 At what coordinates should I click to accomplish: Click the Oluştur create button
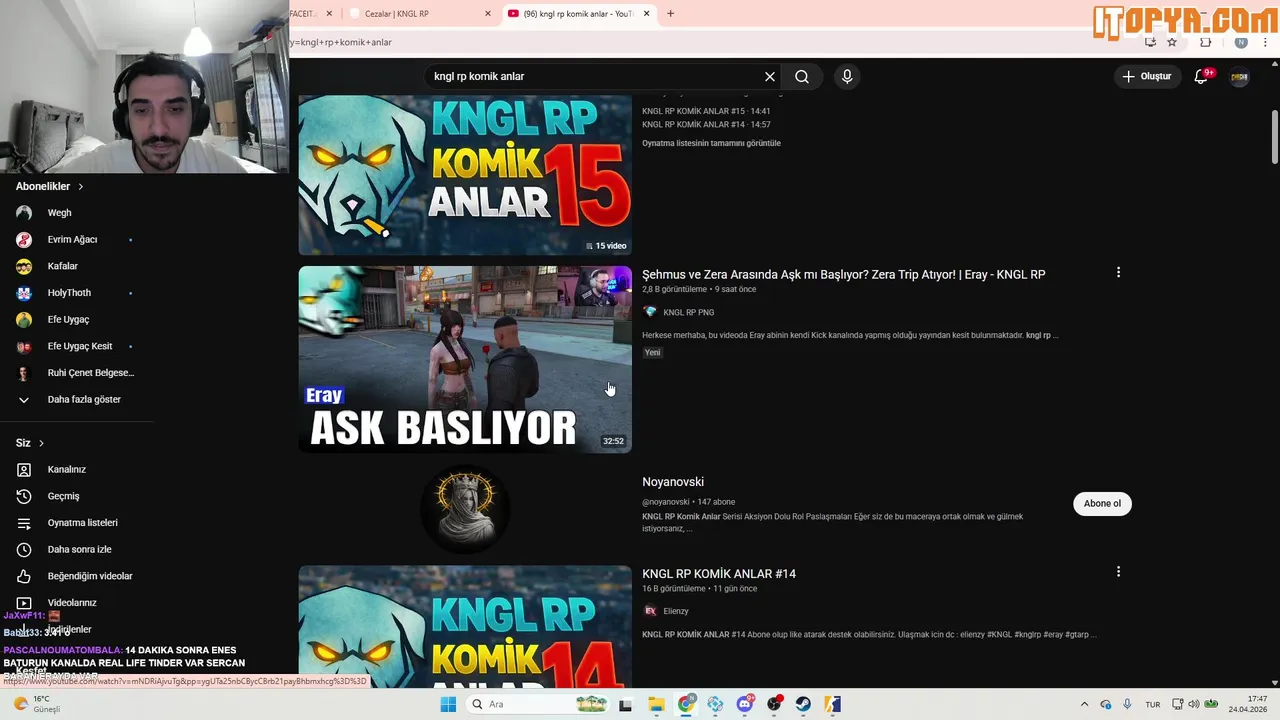click(1146, 76)
